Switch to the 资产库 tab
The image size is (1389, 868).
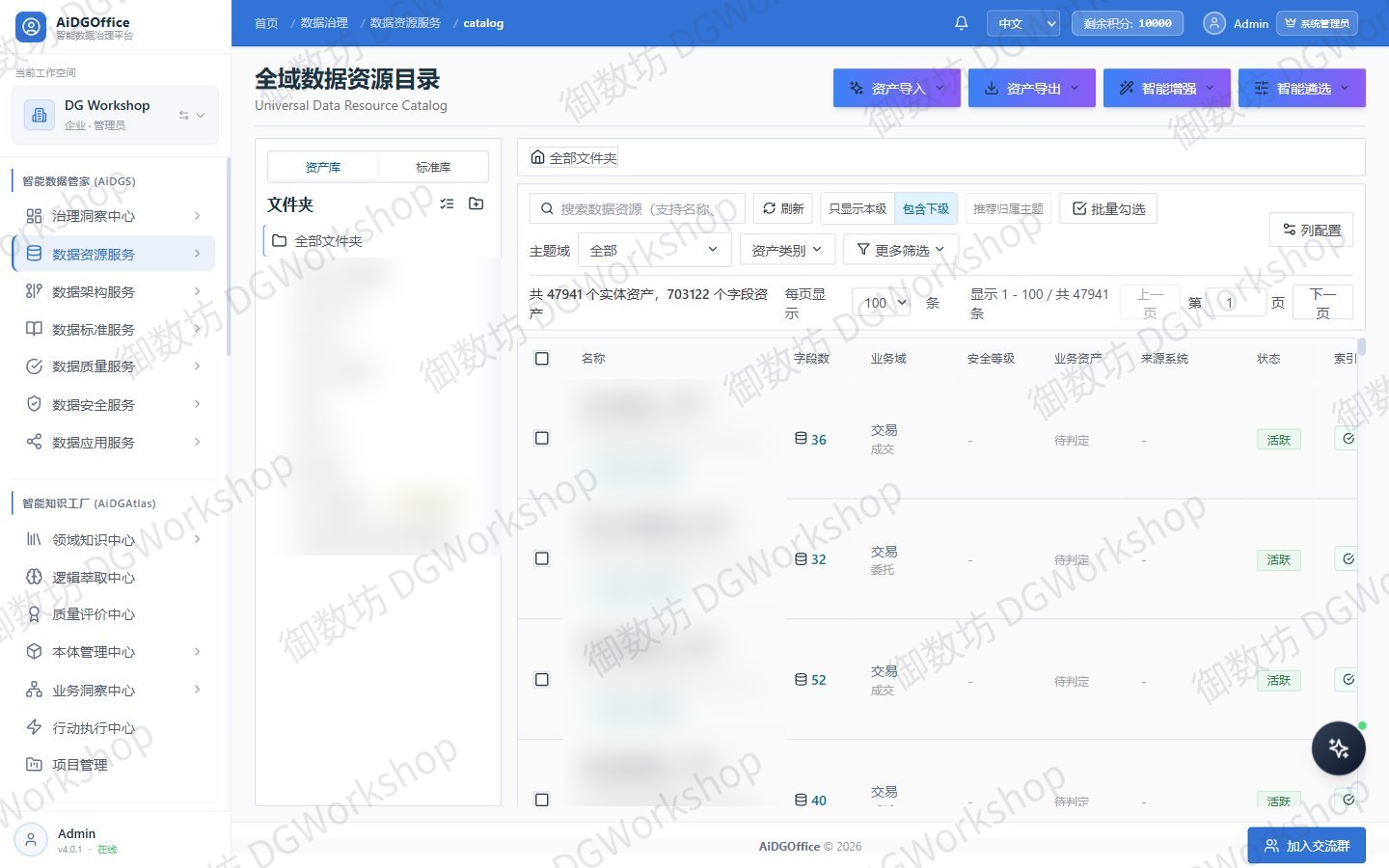323,167
